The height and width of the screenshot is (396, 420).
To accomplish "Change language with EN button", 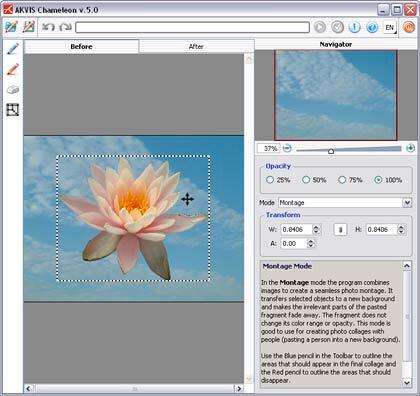I will coord(390,27).
